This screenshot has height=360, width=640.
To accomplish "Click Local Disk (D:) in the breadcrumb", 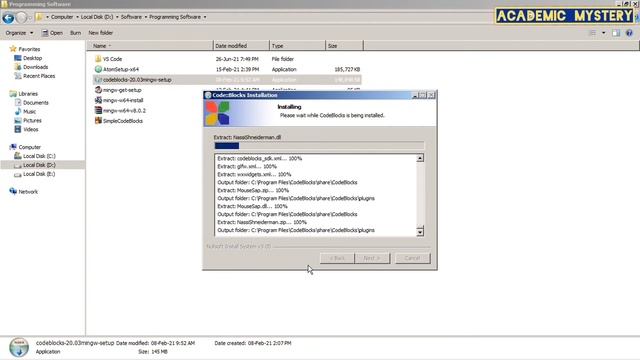I will click(97, 17).
